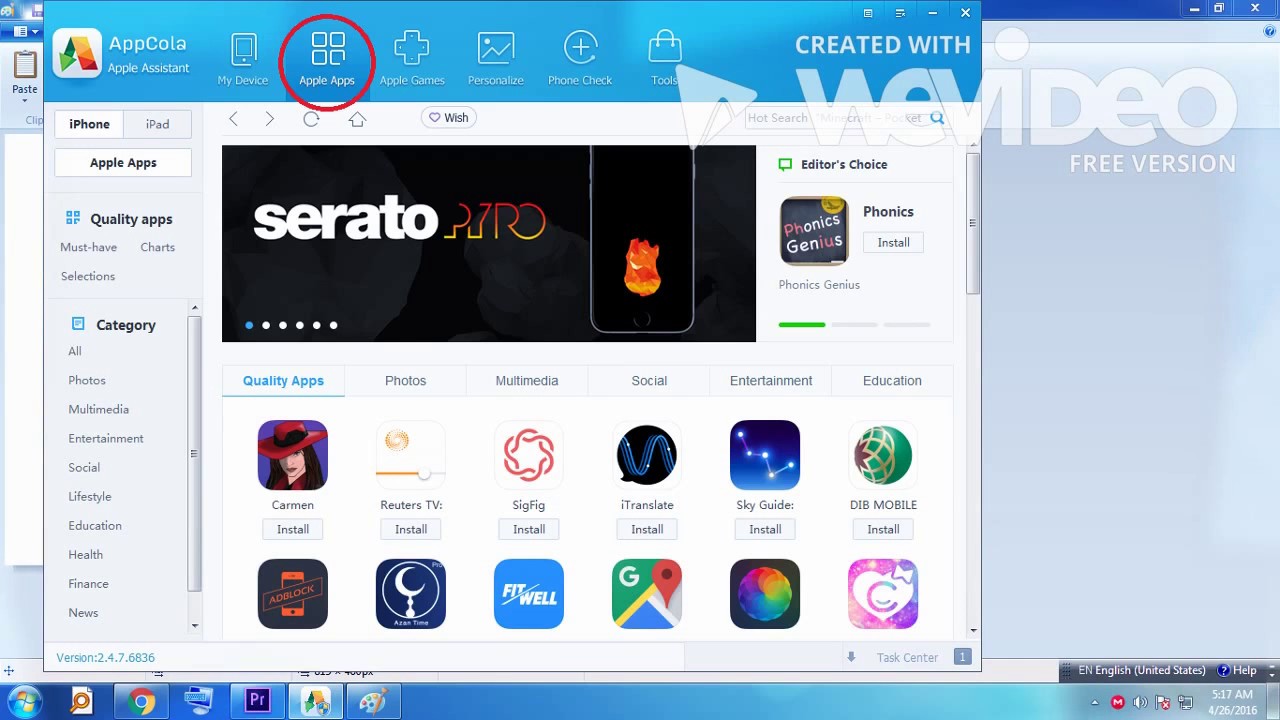The height and width of the screenshot is (720, 1280).
Task: Switch to iPad device toggle
Action: tap(157, 124)
